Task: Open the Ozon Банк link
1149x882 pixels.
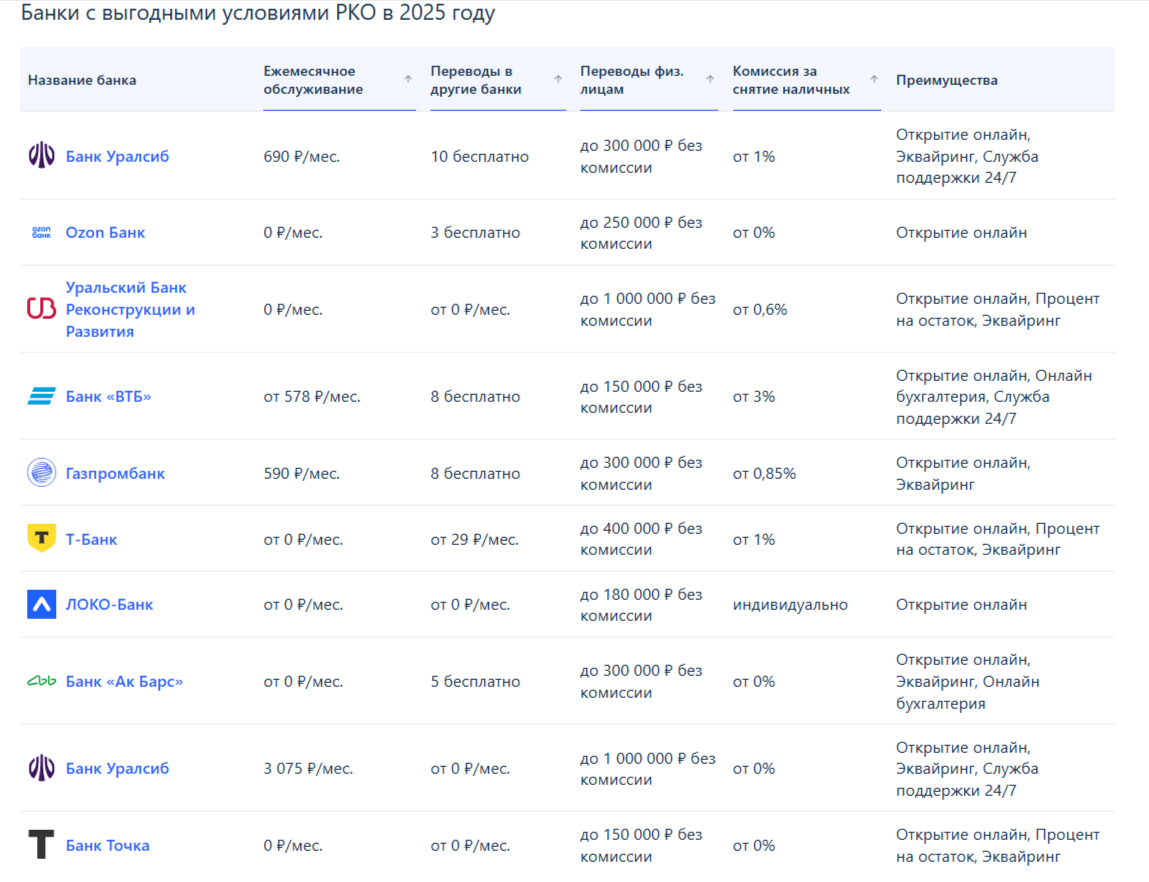Action: 106,232
